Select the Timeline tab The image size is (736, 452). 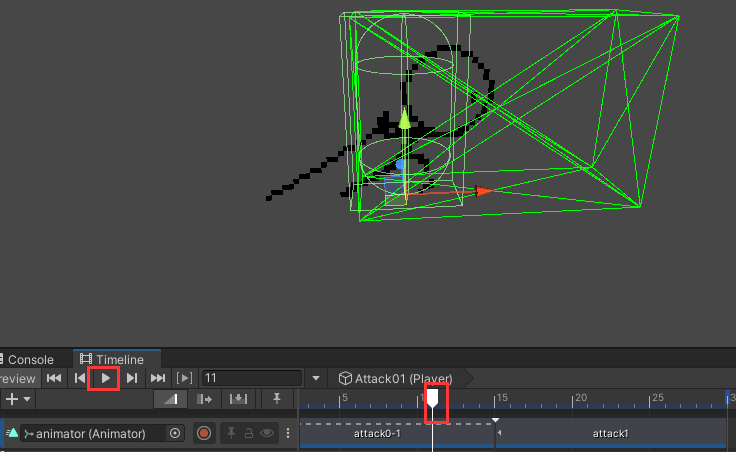[112, 359]
